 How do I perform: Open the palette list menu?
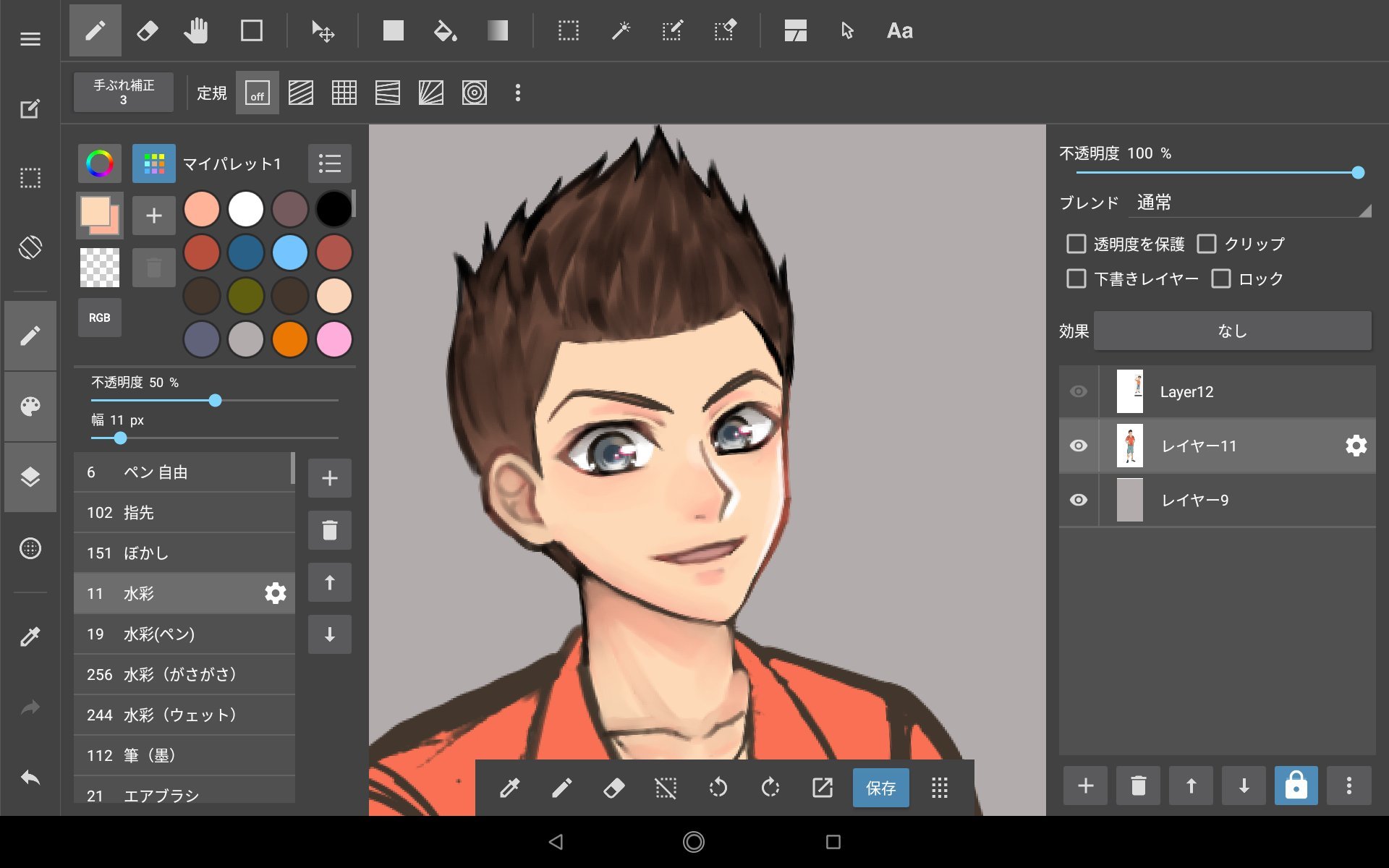[329, 163]
